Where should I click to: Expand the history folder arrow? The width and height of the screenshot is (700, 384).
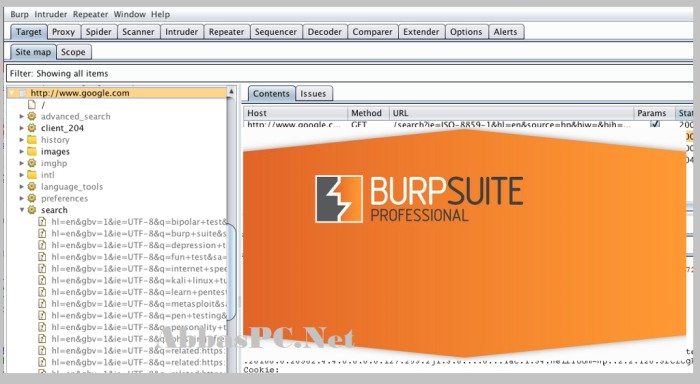click(x=21, y=139)
